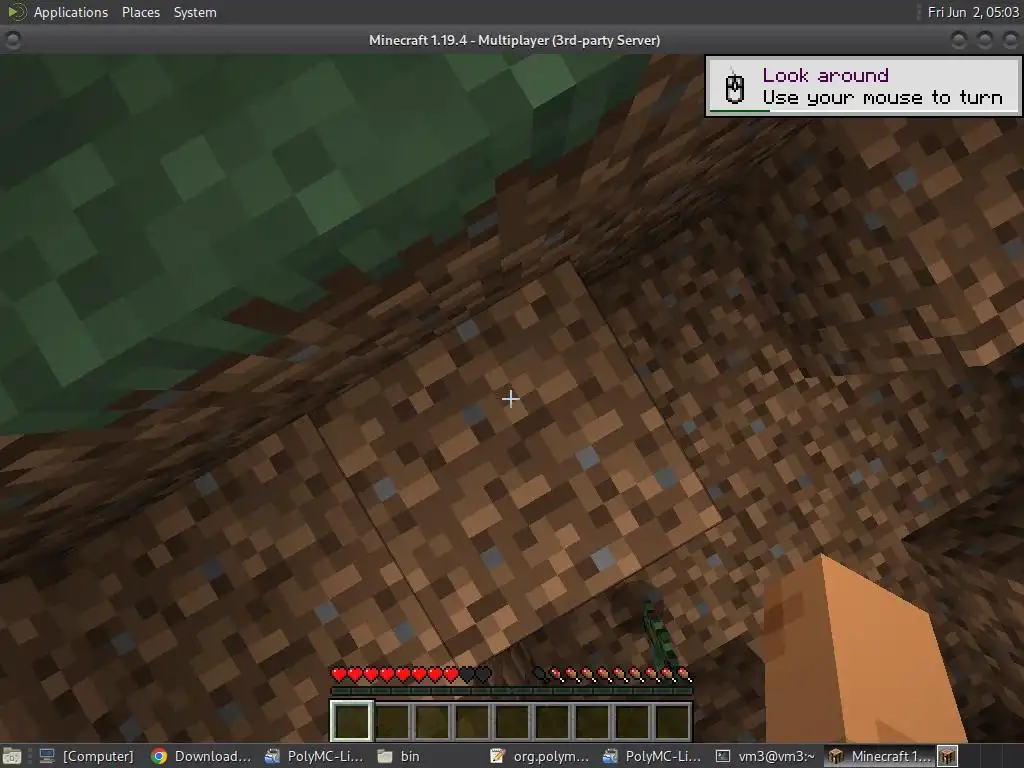Select the fifth hotbar slot
The width and height of the screenshot is (1024, 768).
(x=513, y=721)
